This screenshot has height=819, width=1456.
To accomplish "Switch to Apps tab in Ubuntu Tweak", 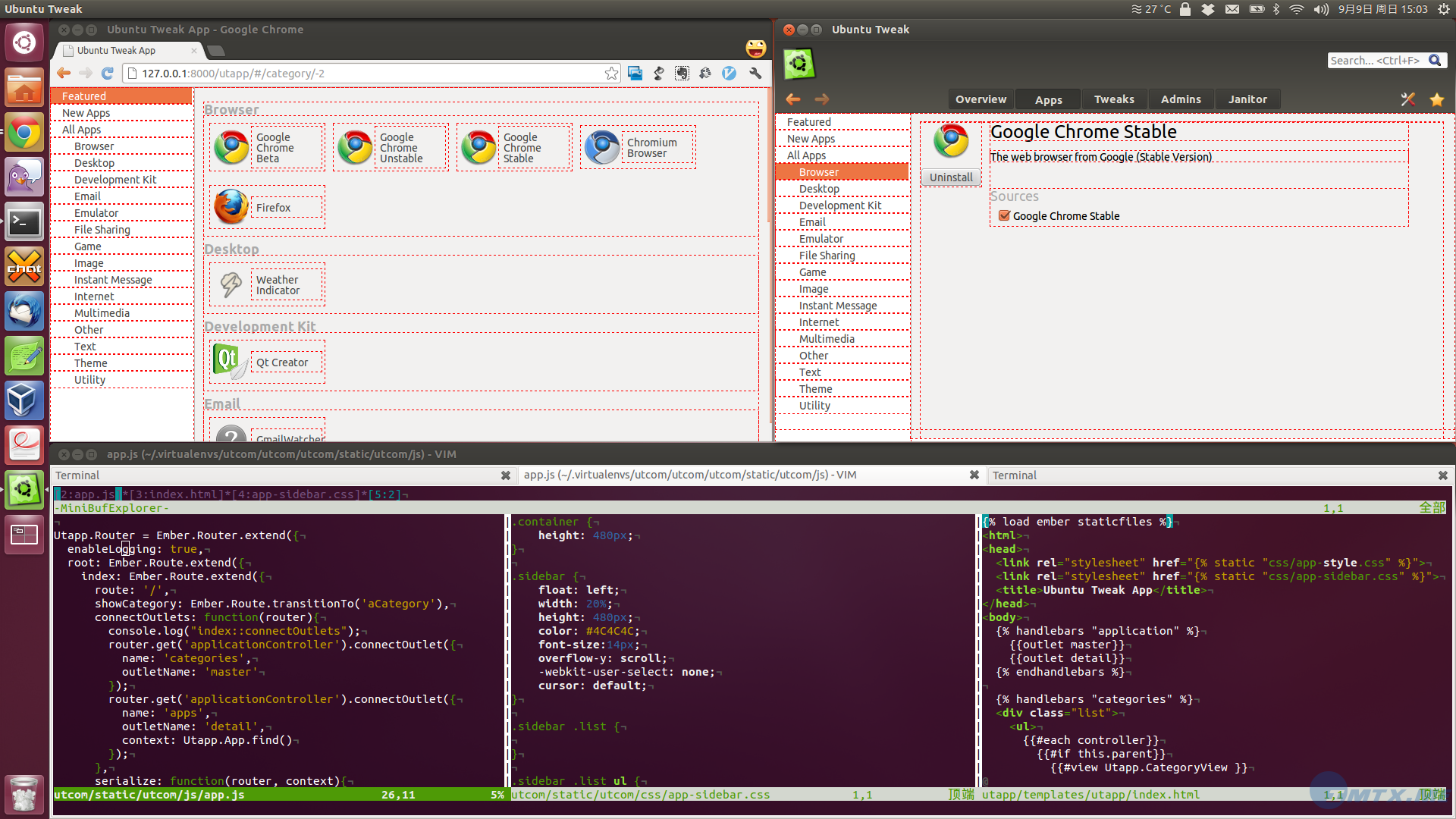I will pos(1048,99).
